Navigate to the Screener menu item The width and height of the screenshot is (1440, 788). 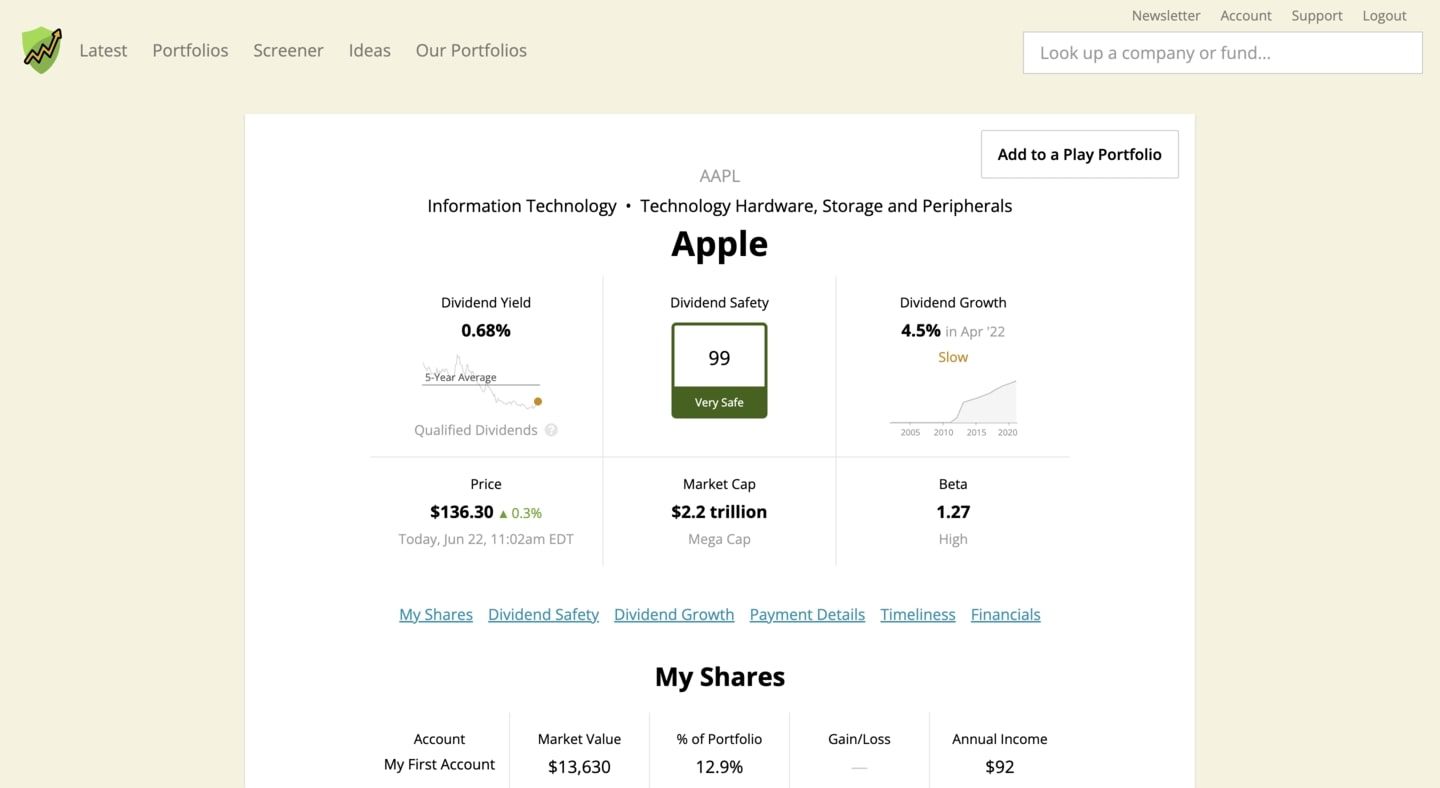point(288,50)
